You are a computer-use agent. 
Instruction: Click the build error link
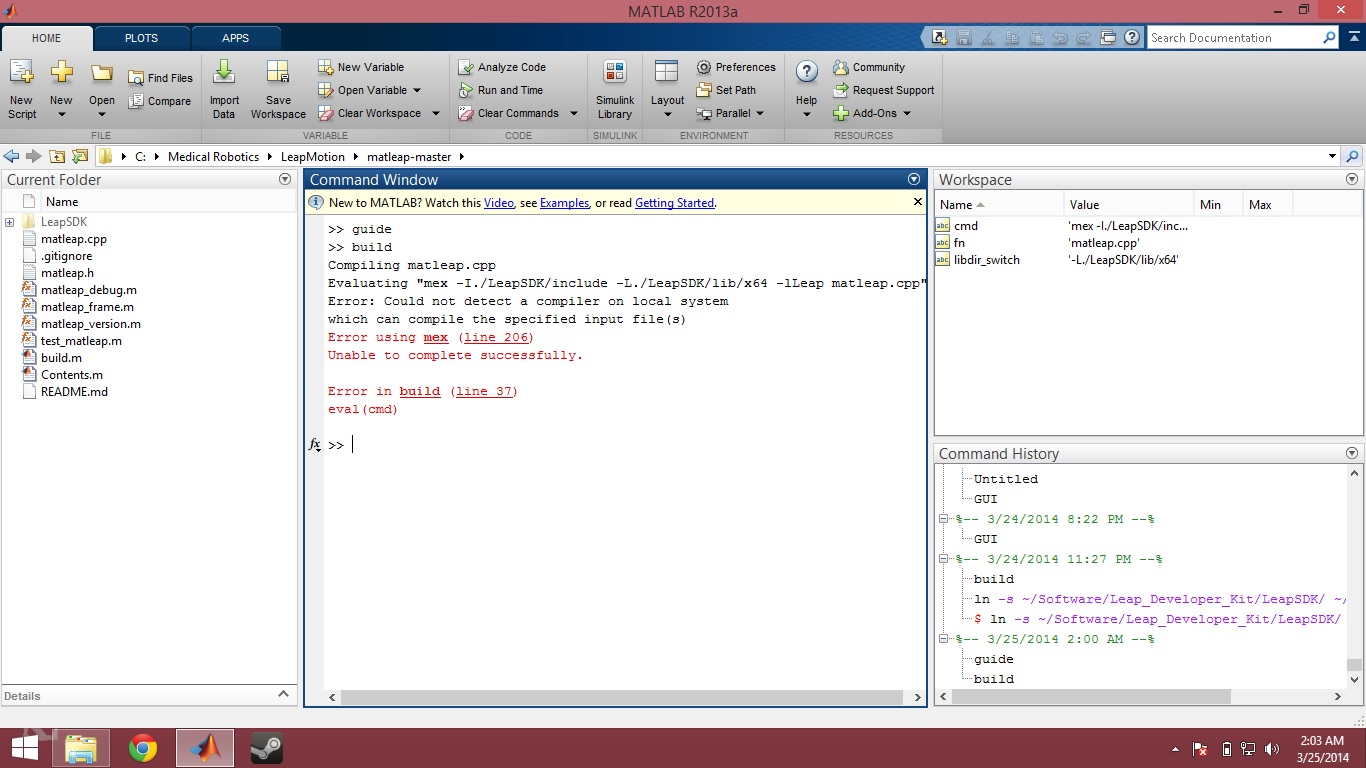click(420, 391)
